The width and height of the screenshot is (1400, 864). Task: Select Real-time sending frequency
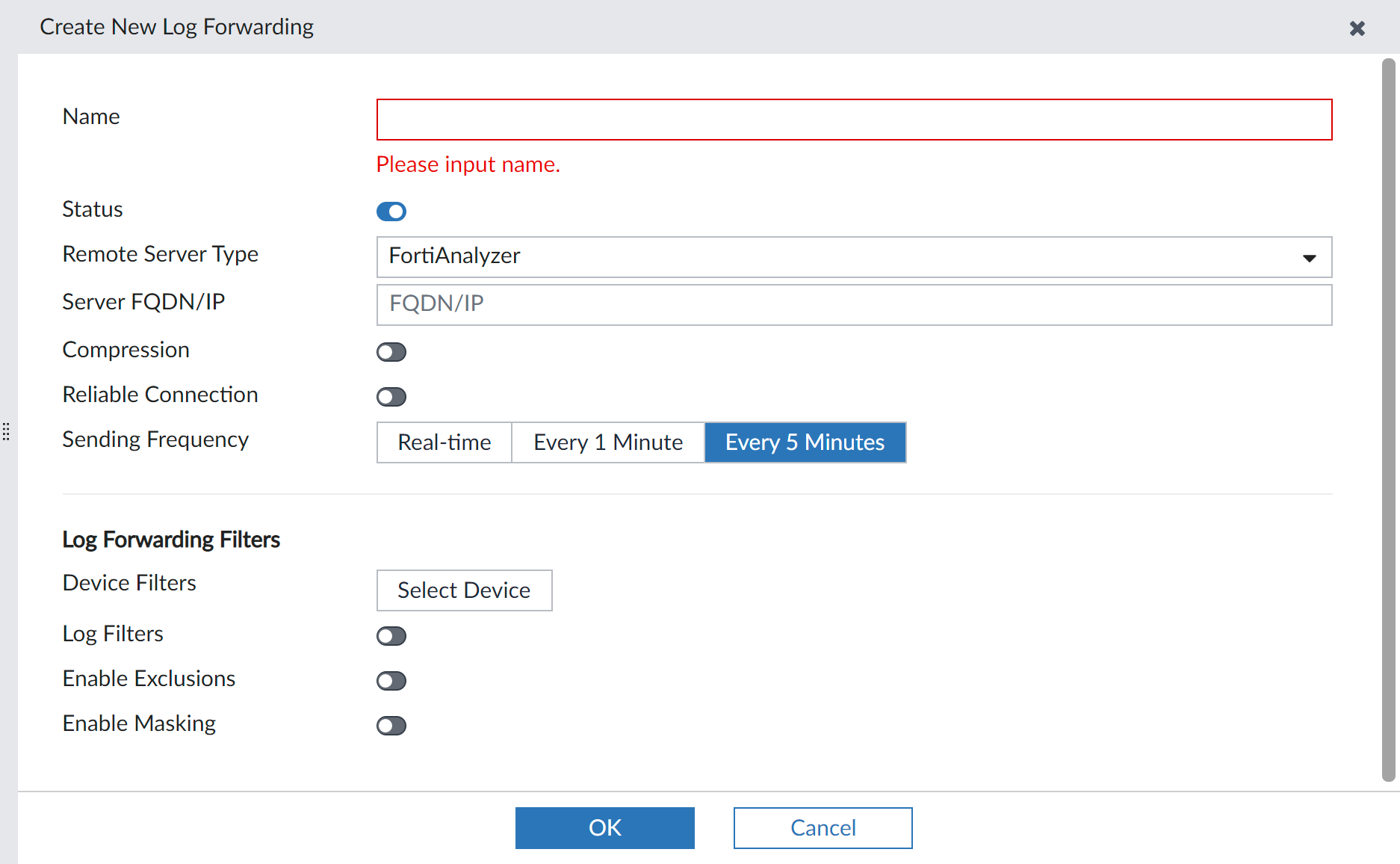click(444, 442)
